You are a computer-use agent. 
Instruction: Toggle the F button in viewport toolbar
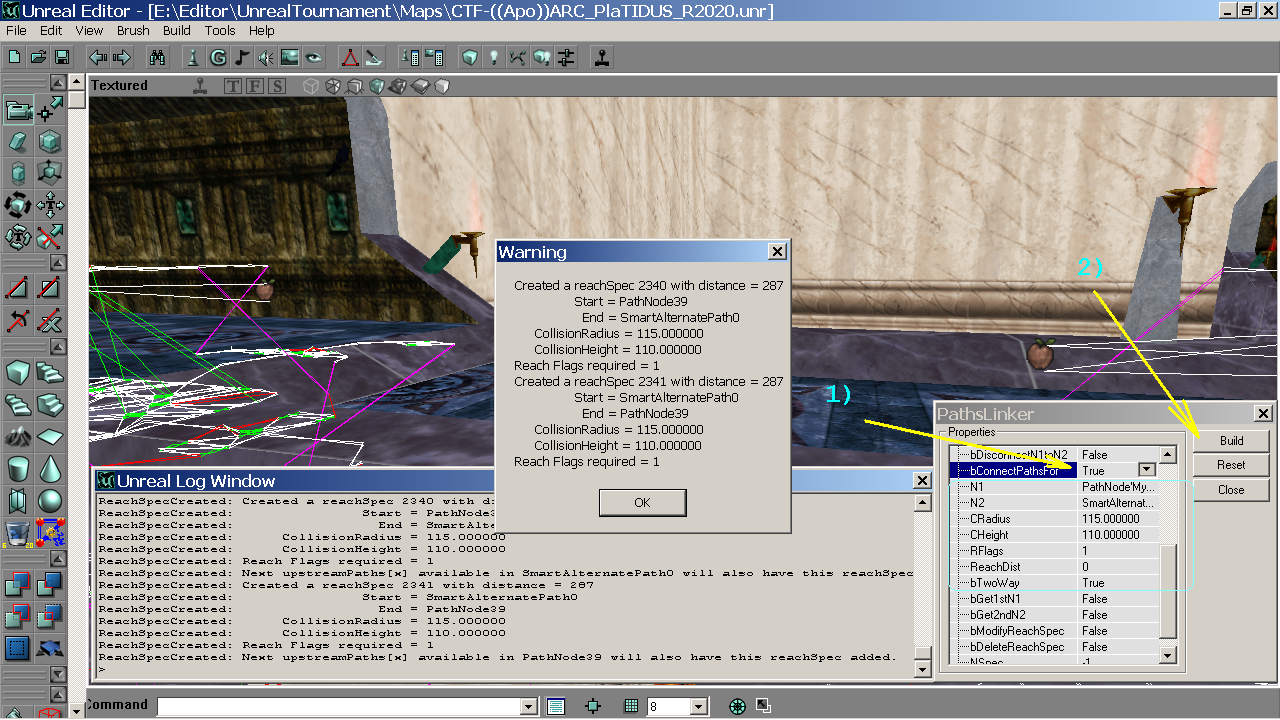pyautogui.click(x=255, y=86)
